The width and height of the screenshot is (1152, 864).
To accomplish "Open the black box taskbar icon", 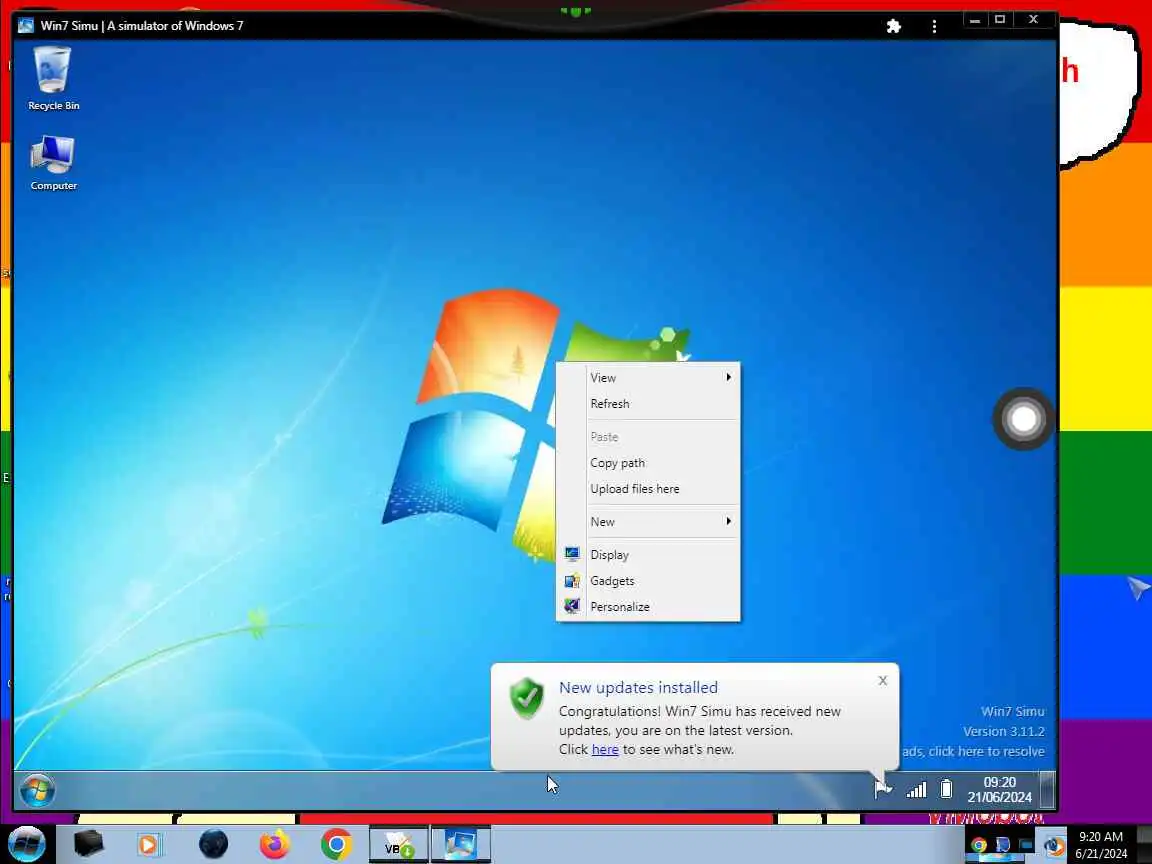I will 88,844.
